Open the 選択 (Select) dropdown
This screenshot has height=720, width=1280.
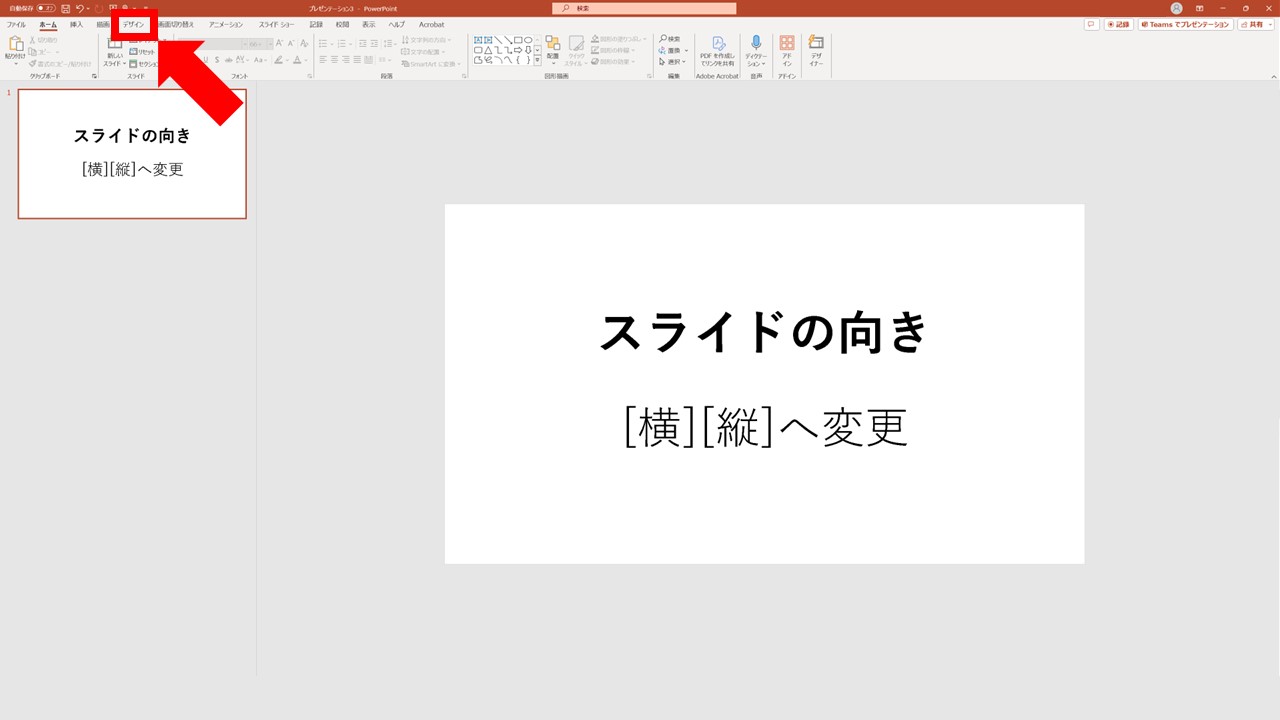pos(671,61)
